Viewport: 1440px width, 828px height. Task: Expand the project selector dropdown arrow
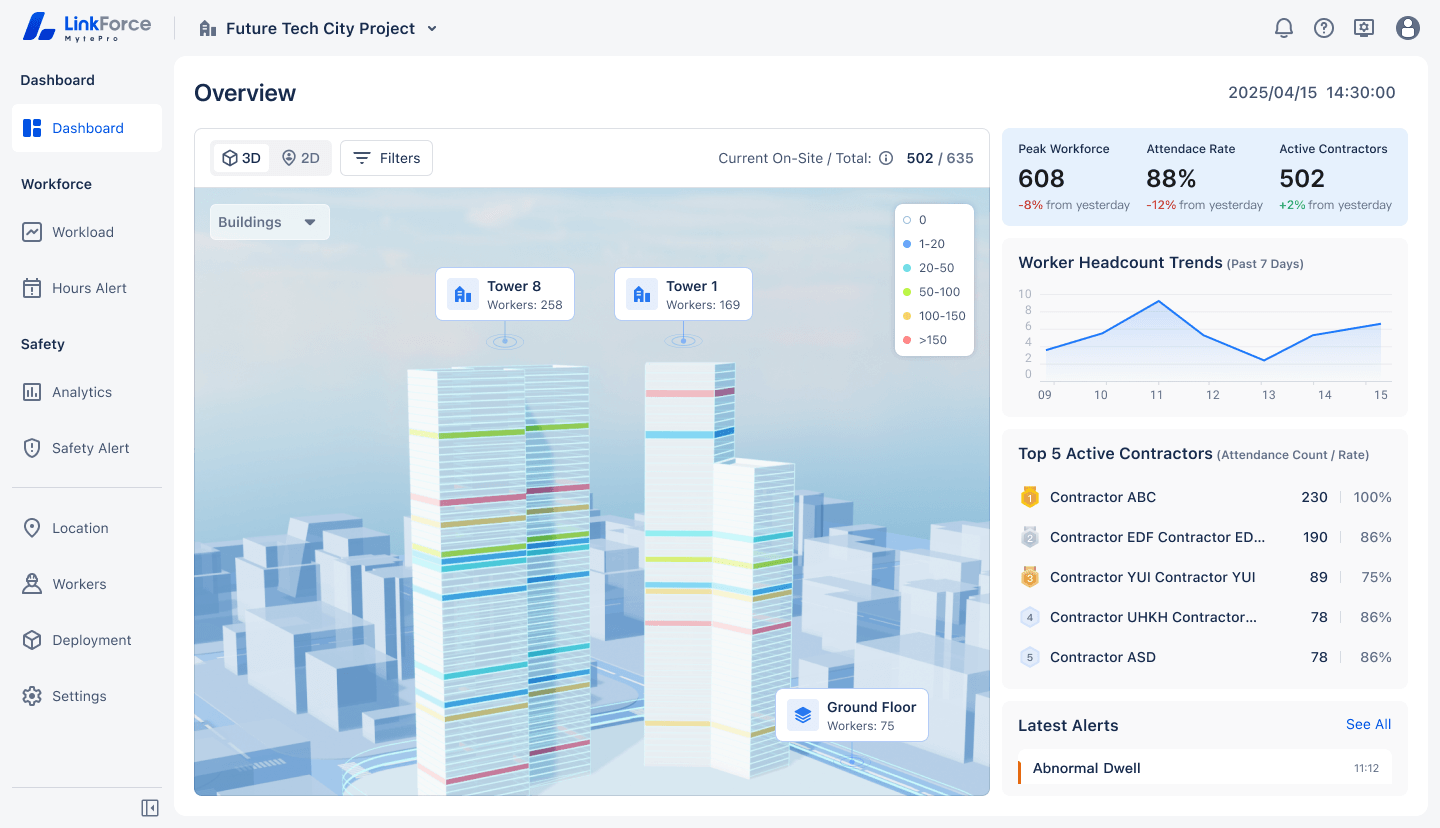432,29
